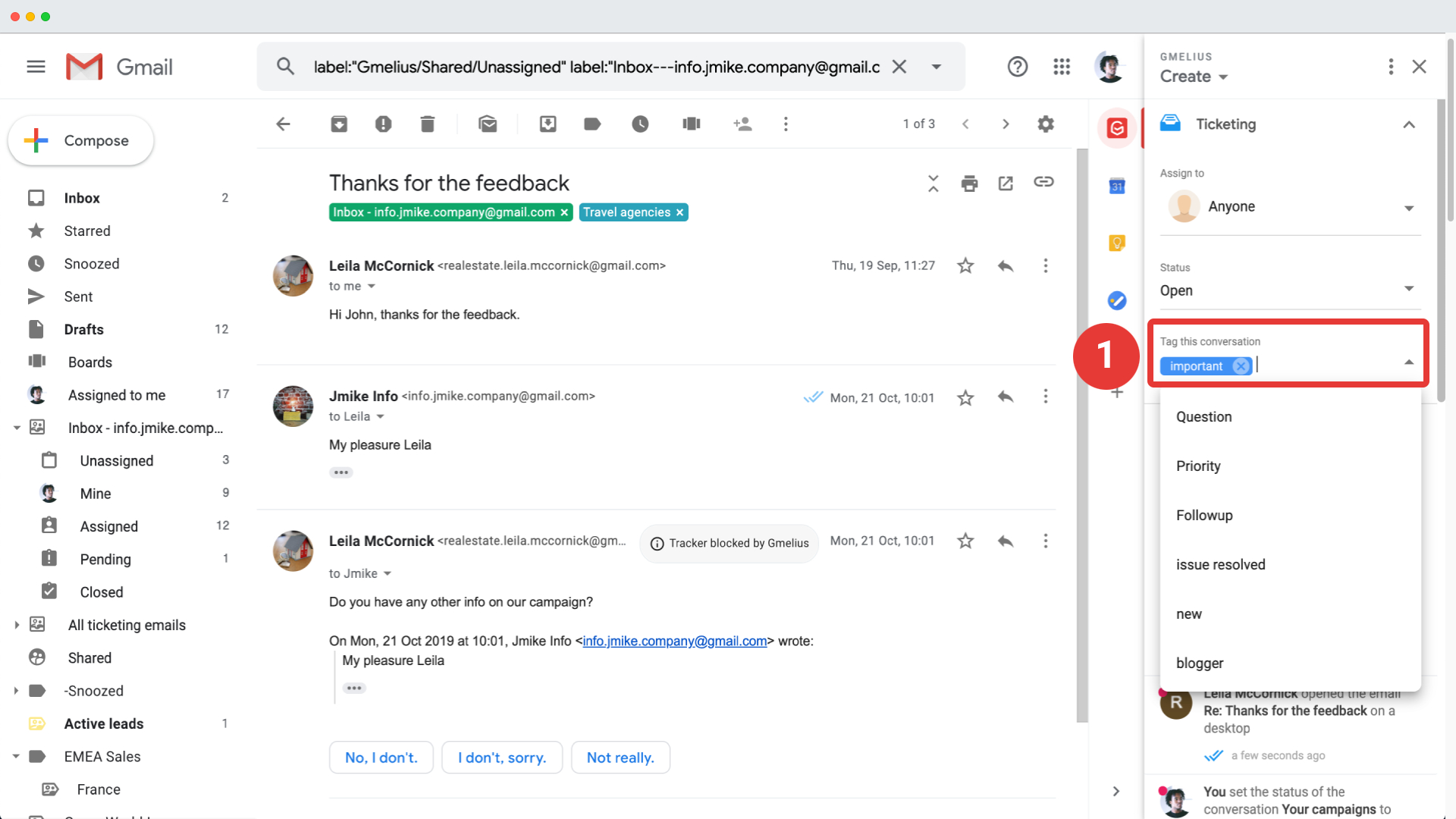The width and height of the screenshot is (1456, 819).
Task: Open the Gmelius Create dropdown
Action: 1194,77
